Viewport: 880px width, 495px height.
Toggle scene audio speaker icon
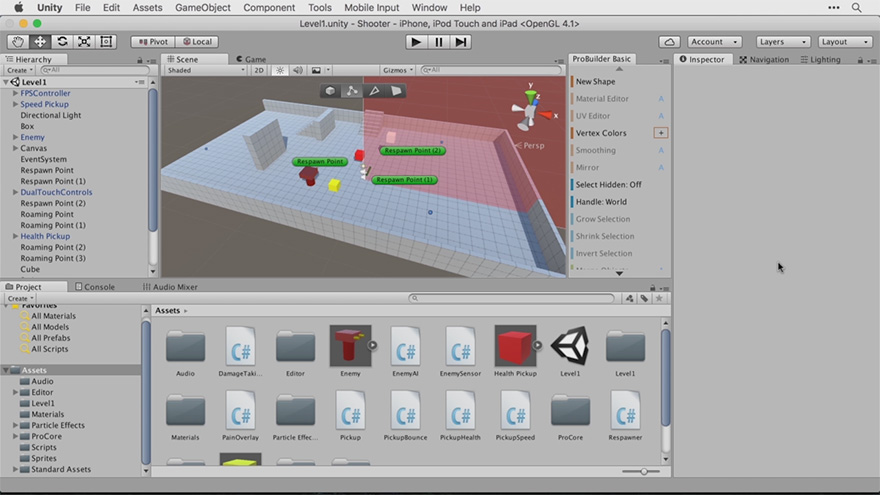point(297,70)
